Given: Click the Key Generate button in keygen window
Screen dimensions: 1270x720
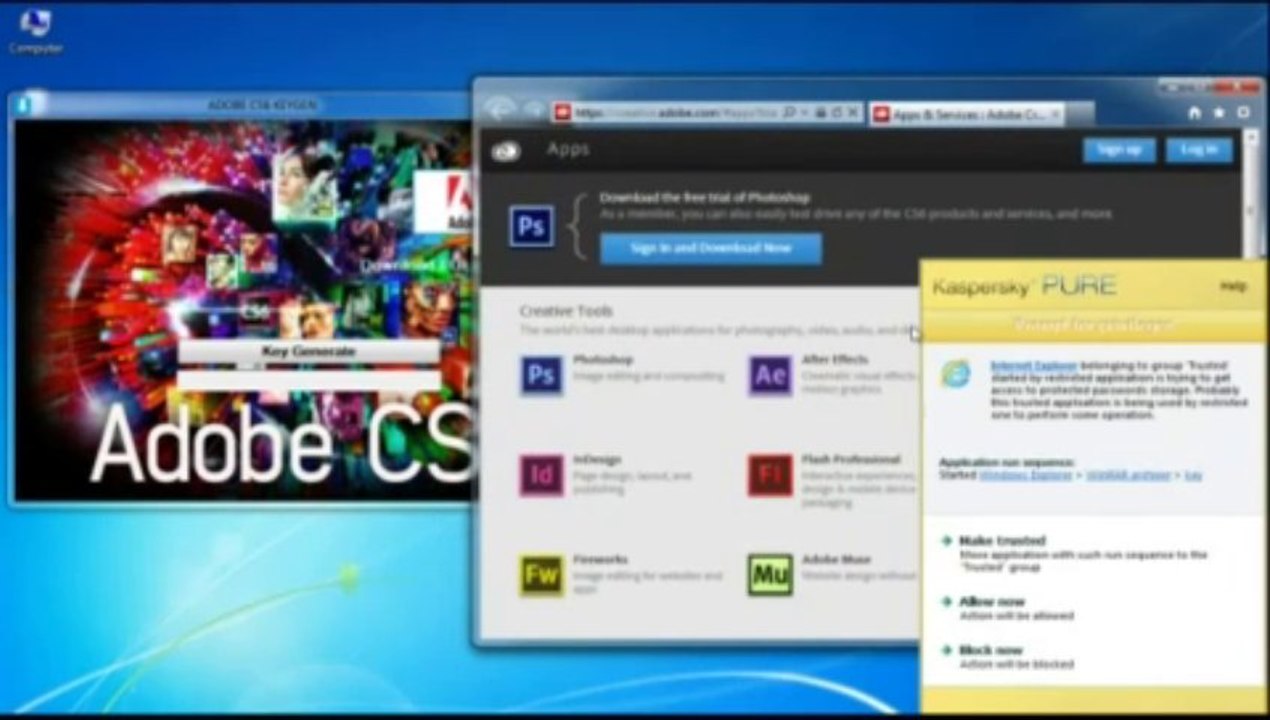Looking at the screenshot, I should (308, 352).
